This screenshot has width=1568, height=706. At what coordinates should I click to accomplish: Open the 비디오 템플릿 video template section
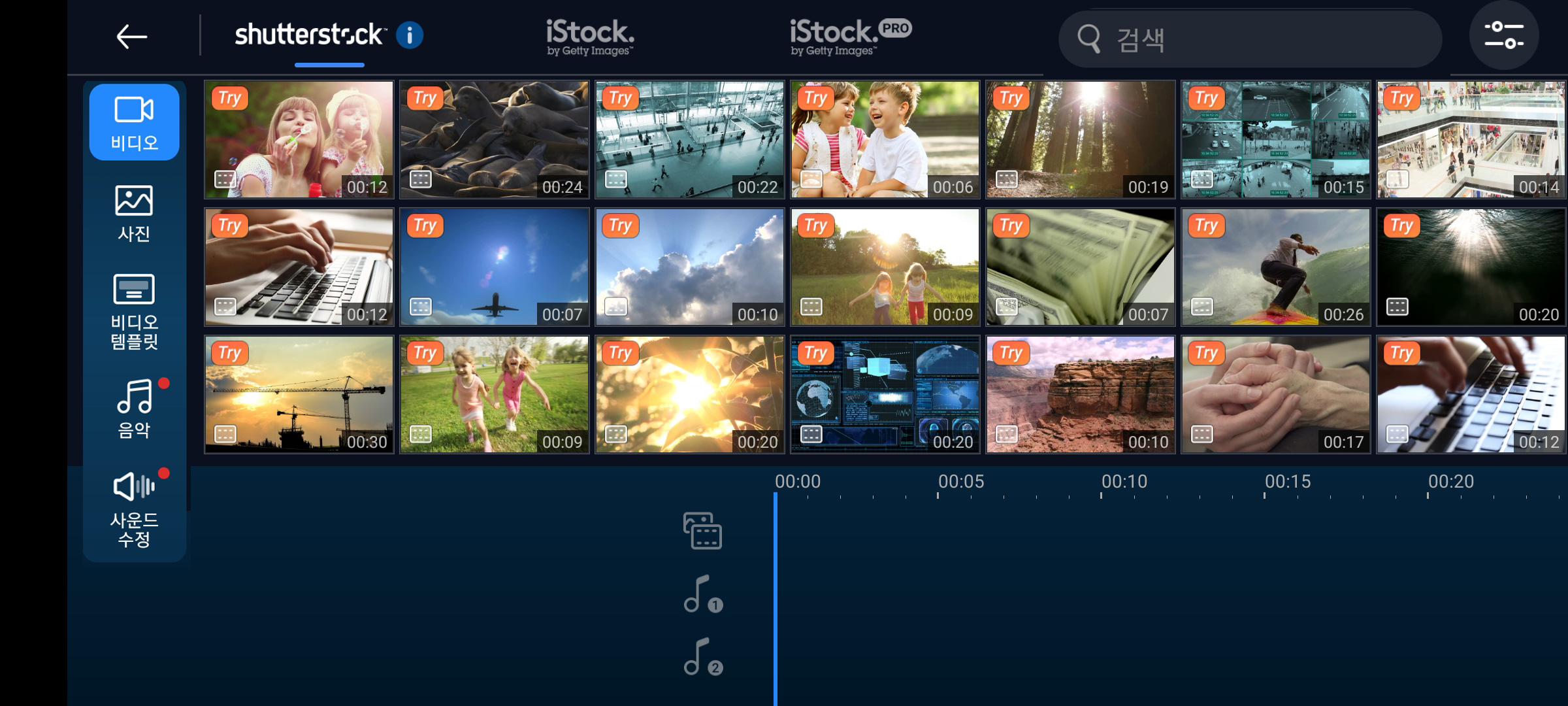(x=134, y=312)
